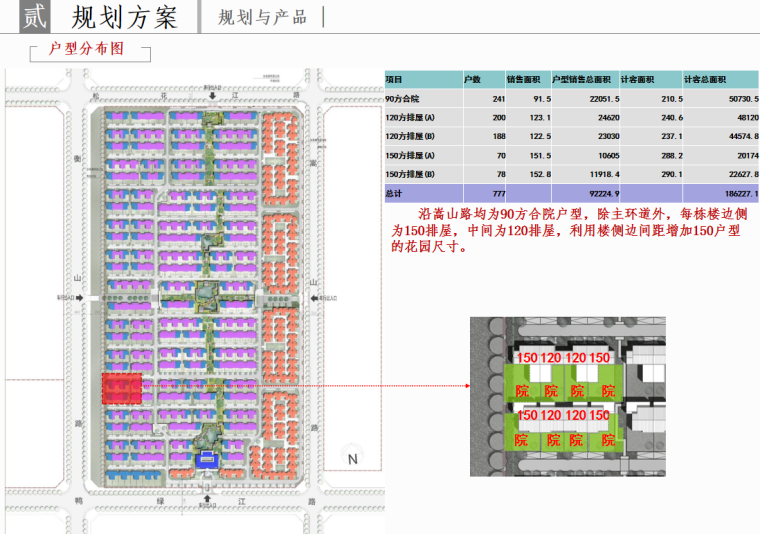Image resolution: width=760 pixels, height=534 pixels.
Task: Click the red highlighted block on the site map
Action: tap(122, 388)
